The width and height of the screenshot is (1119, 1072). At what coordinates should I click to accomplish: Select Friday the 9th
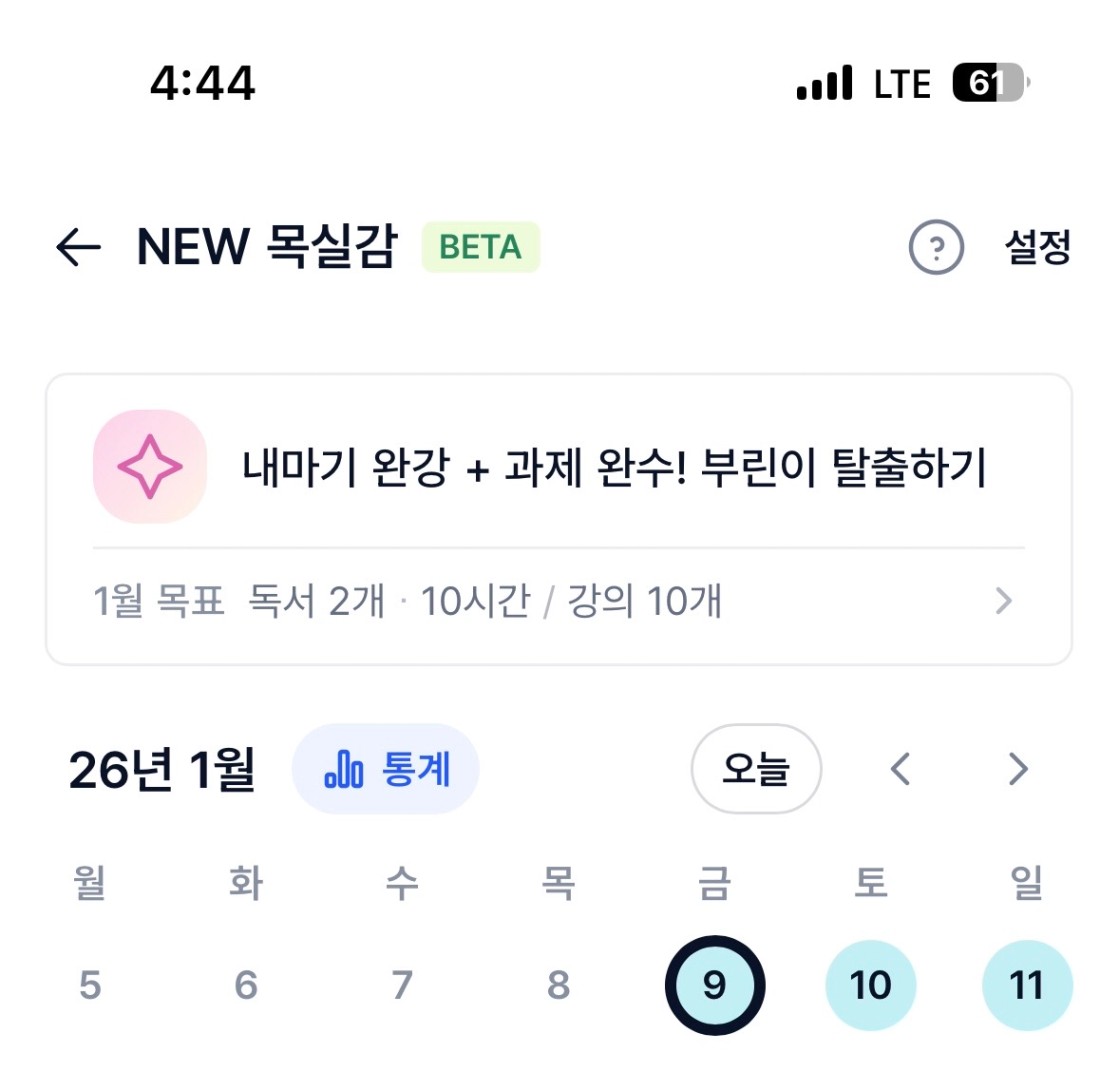point(714,986)
